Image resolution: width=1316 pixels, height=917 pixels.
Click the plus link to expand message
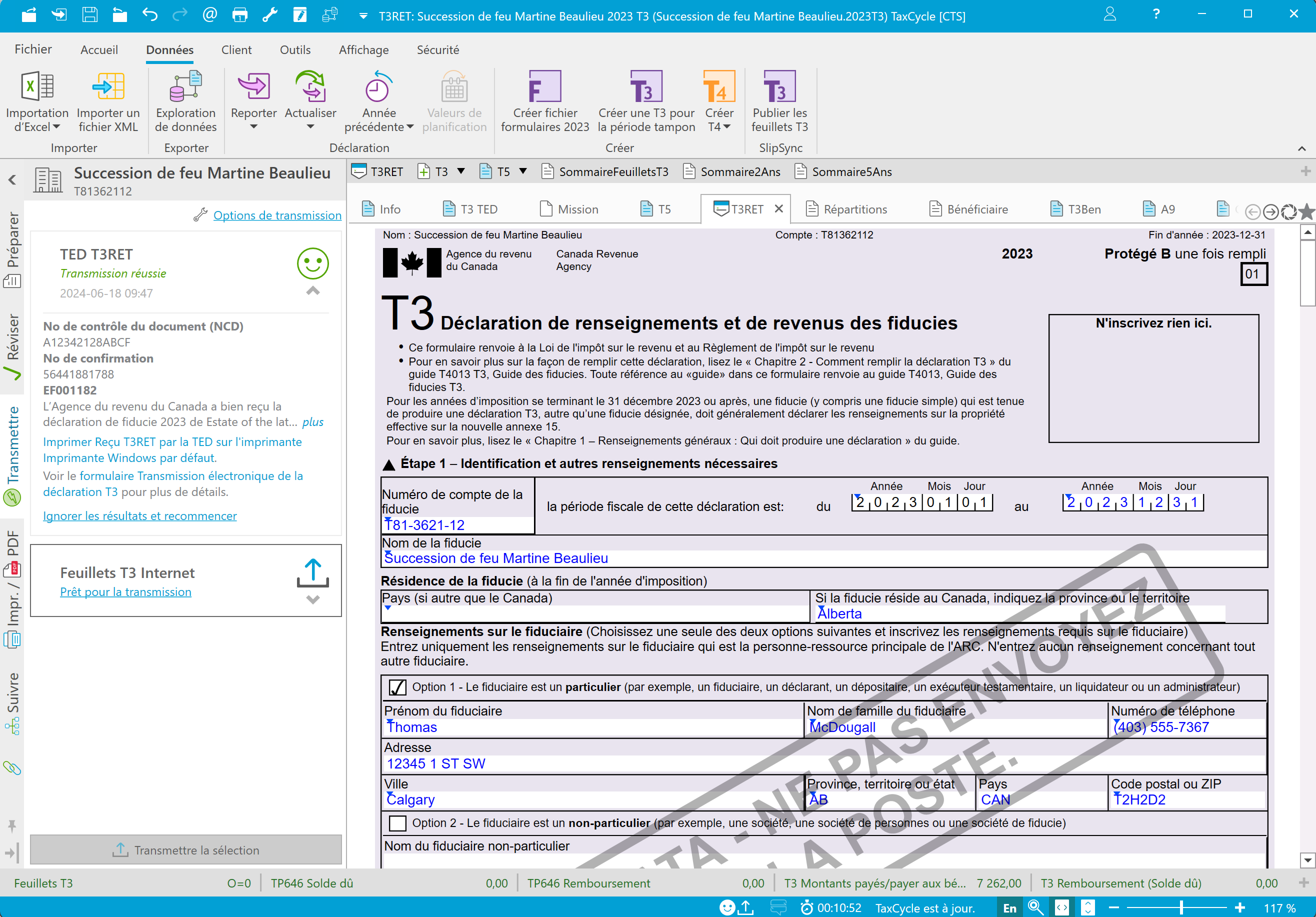point(313,422)
